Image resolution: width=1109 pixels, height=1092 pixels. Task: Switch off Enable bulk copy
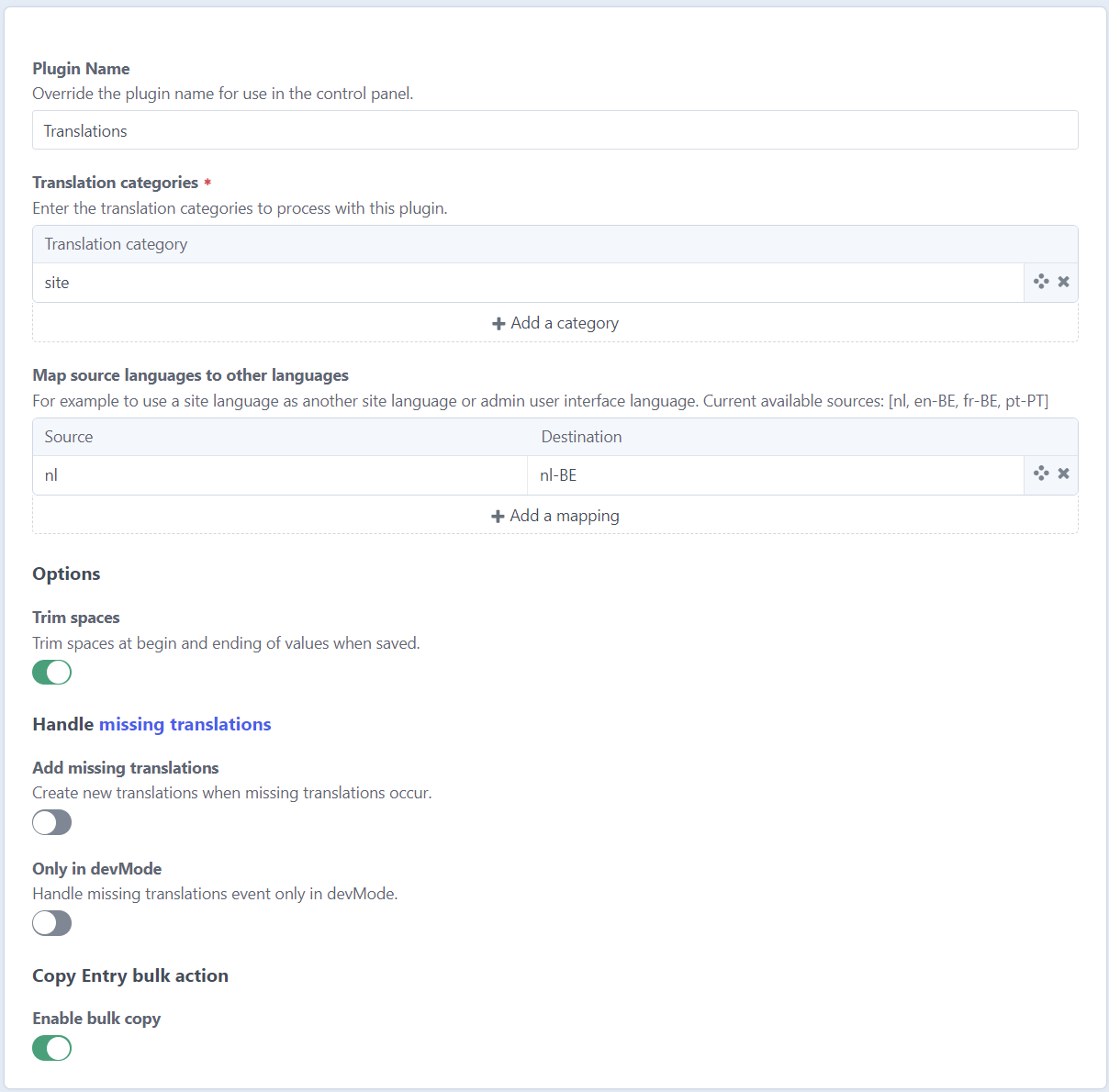(x=52, y=1048)
